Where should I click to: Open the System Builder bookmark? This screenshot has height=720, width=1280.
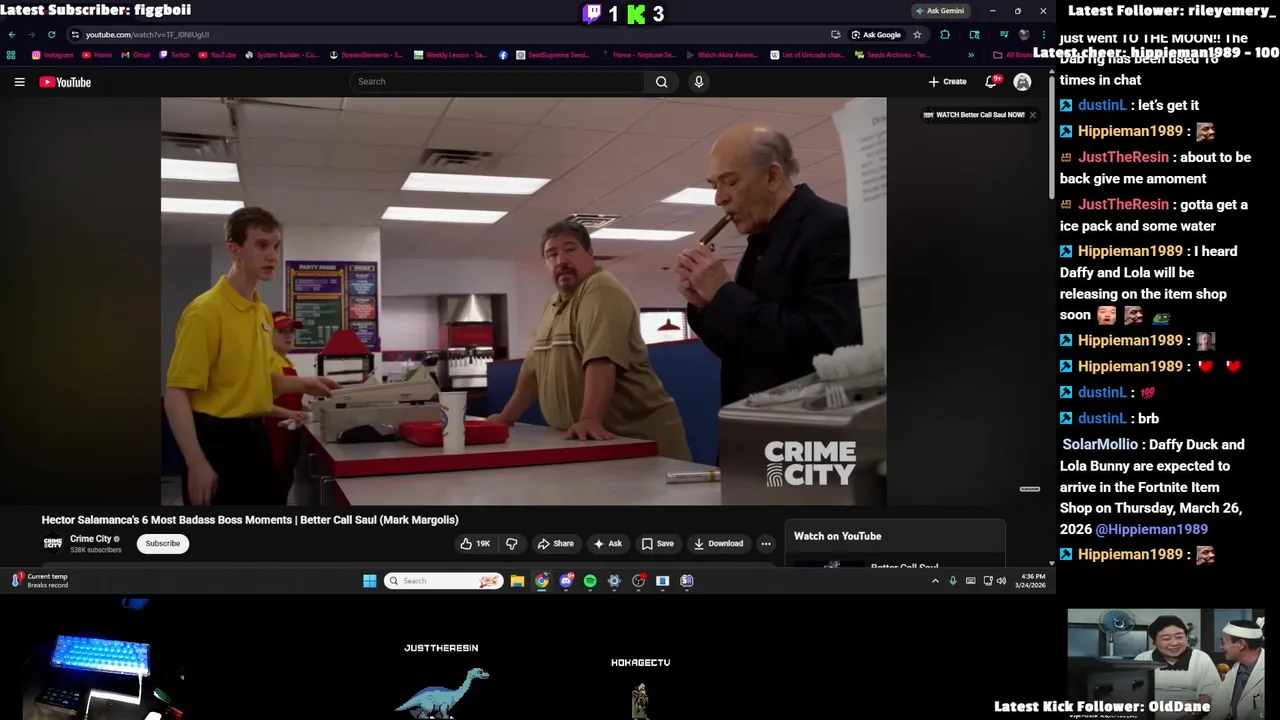[x=282, y=55]
